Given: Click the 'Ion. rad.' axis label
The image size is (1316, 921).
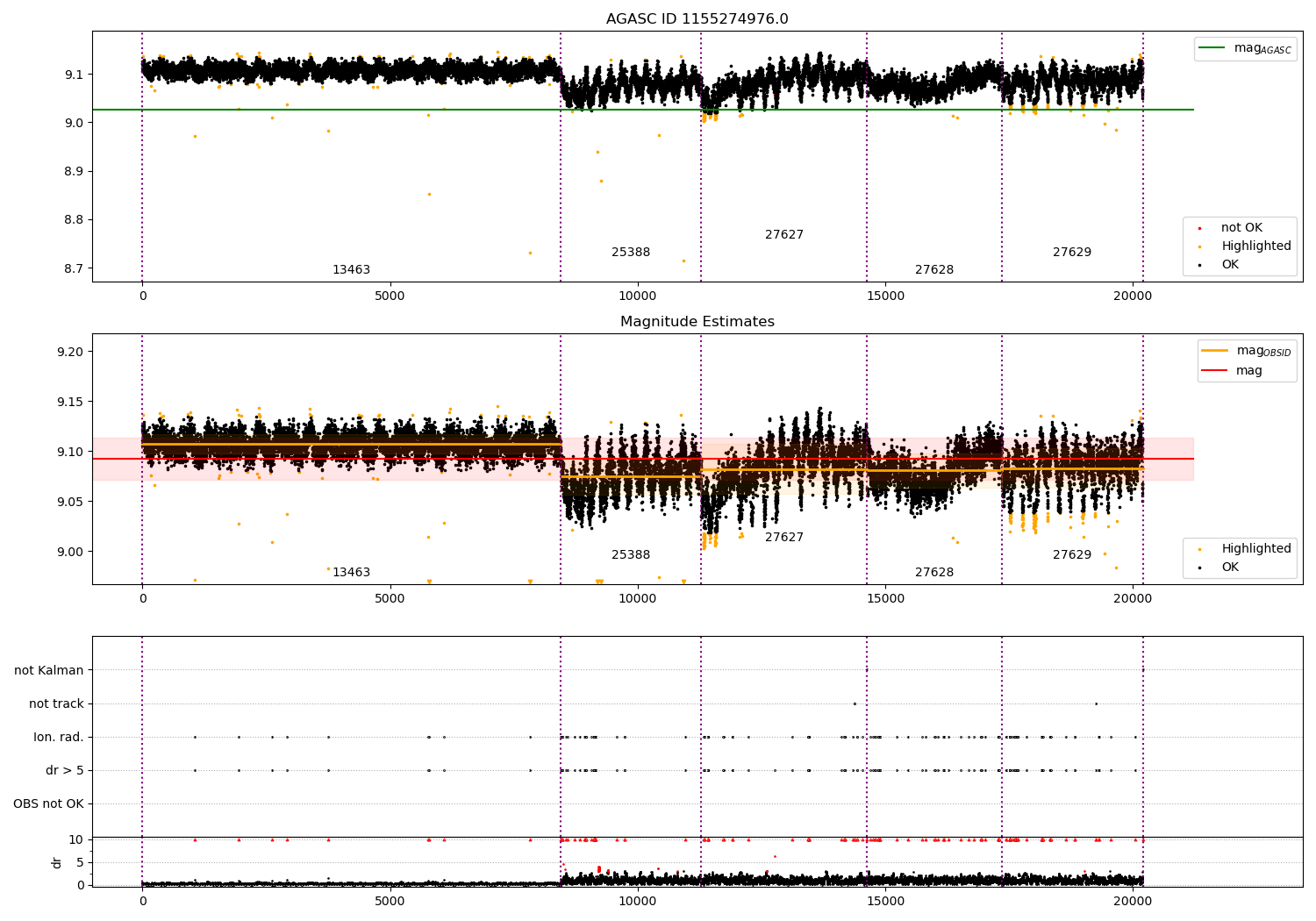Looking at the screenshot, I should tap(59, 737).
